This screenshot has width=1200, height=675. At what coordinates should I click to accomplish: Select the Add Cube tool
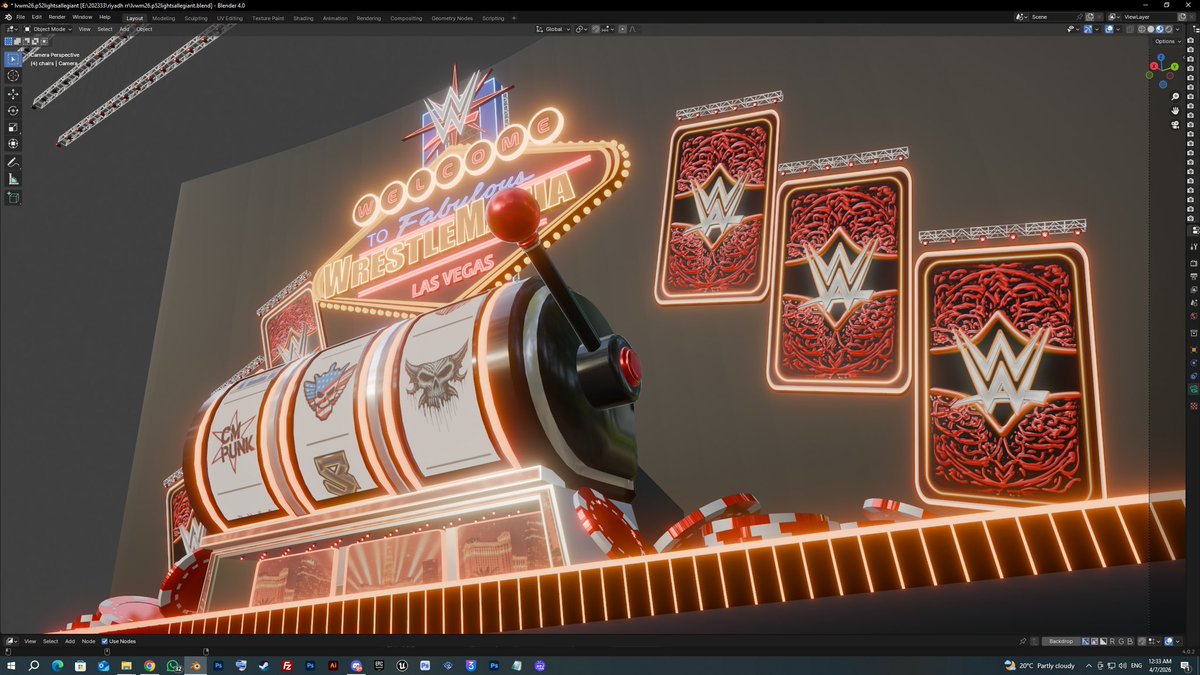tap(13, 198)
